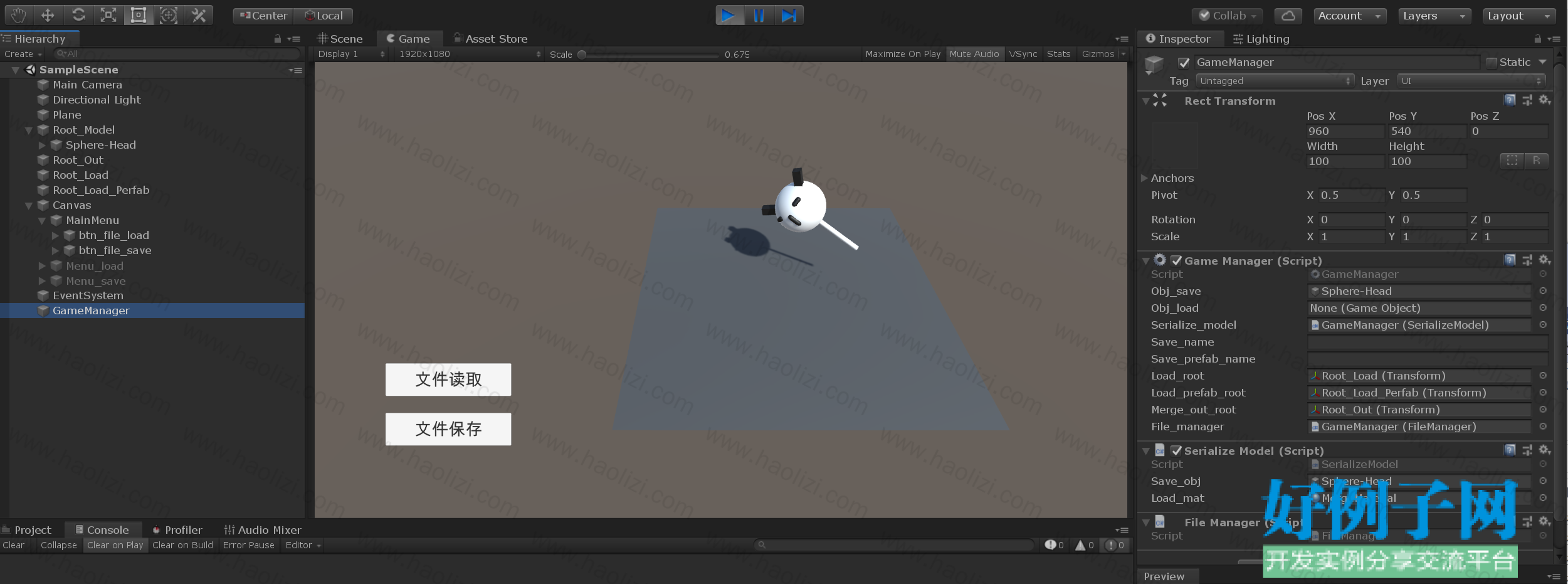
Task: Select Main Camera in Hierarchy
Action: pyautogui.click(x=87, y=85)
